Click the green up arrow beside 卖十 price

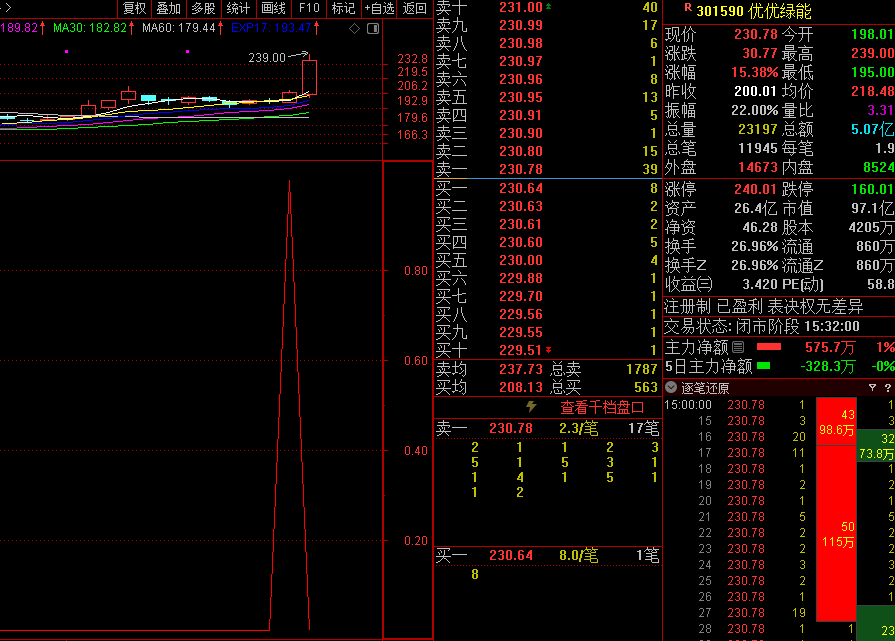548,7
